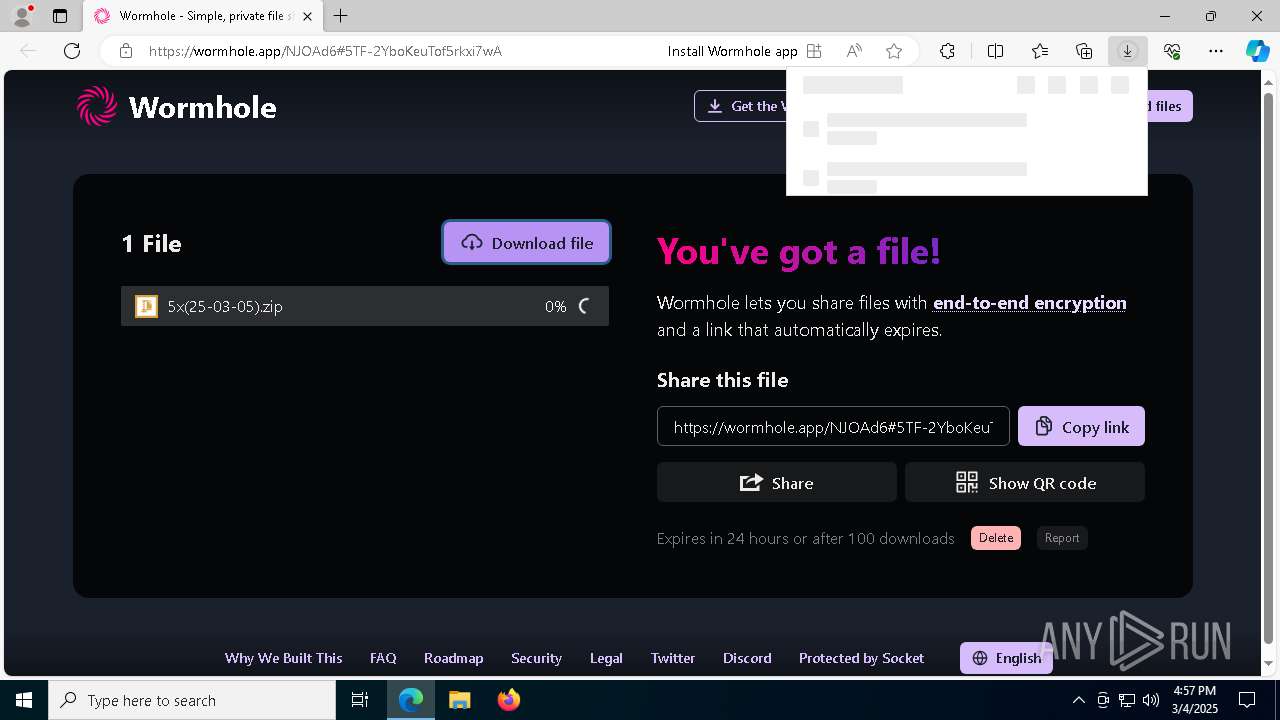Image resolution: width=1280 pixels, height=720 pixels.
Task: Open the Why We Built This link
Action: click(x=283, y=658)
